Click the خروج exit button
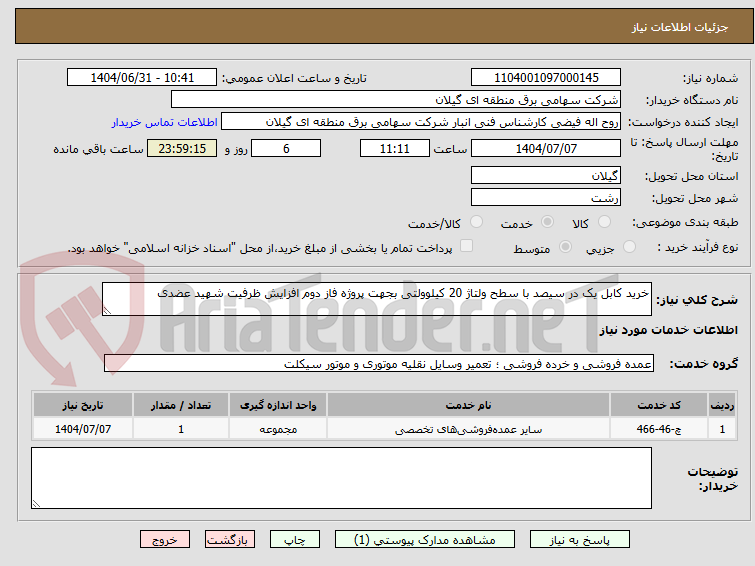The width and height of the screenshot is (755, 566). click(165, 540)
